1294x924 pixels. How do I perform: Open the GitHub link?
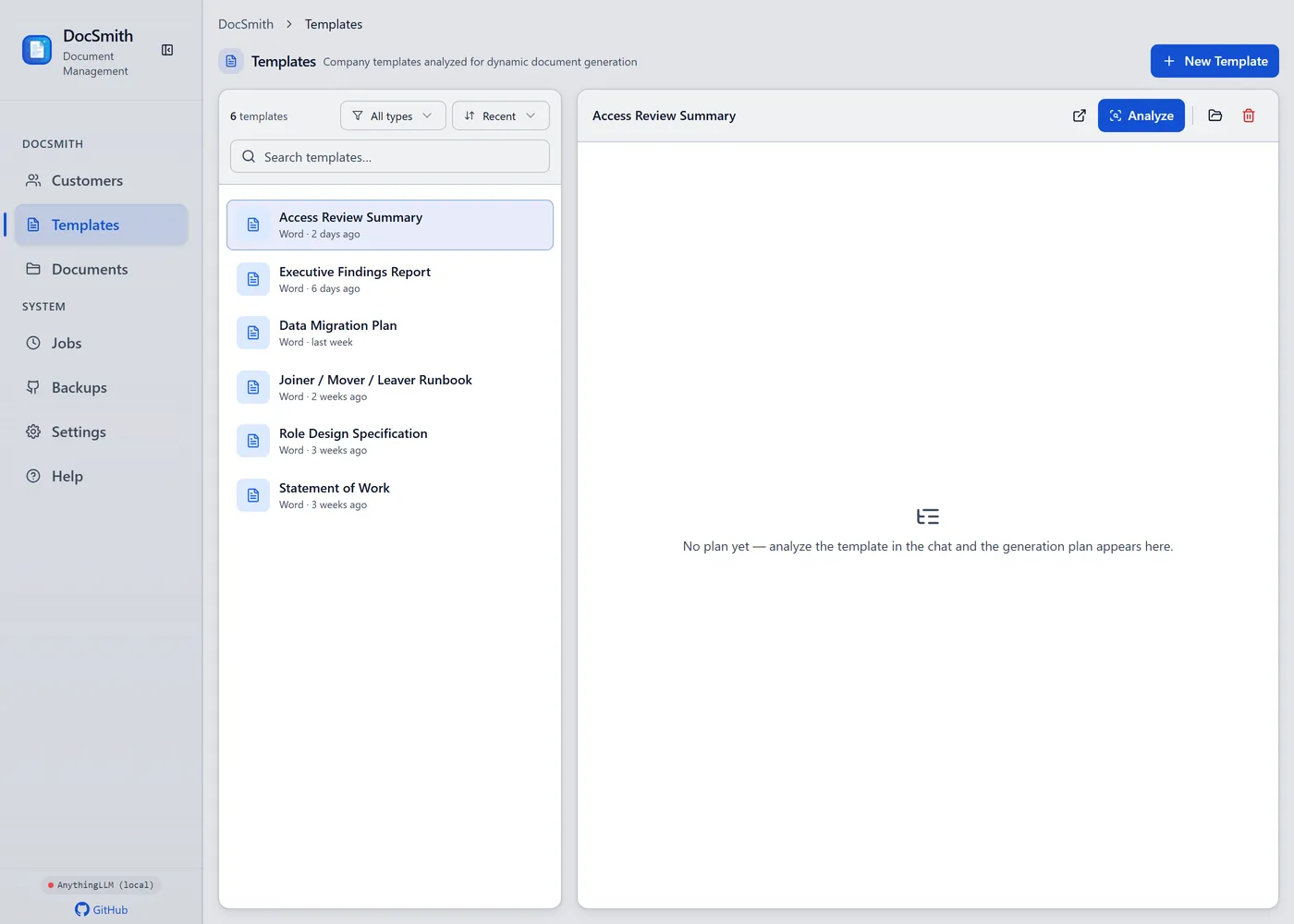point(101,910)
